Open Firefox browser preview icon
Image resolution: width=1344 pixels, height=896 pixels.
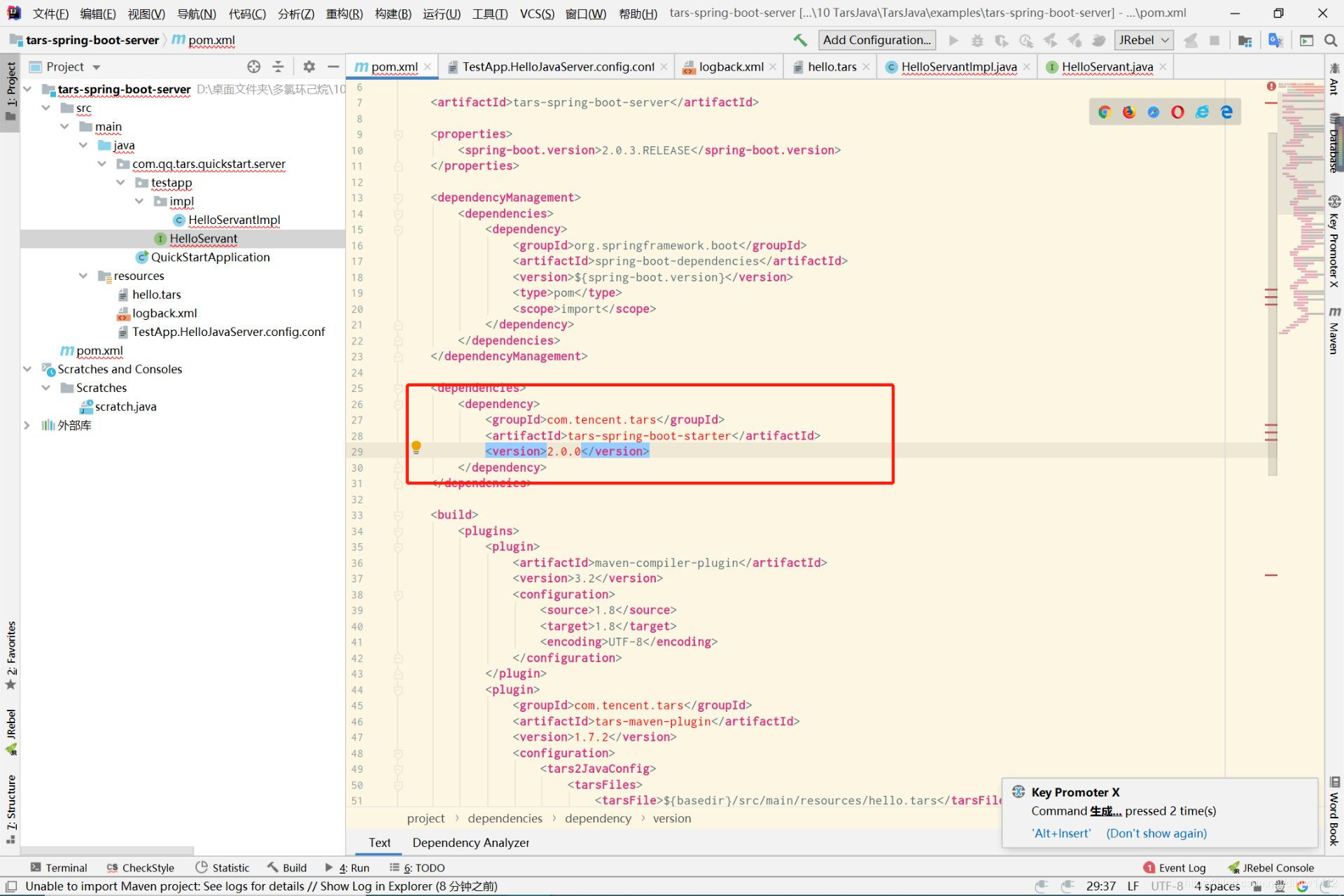(1129, 112)
